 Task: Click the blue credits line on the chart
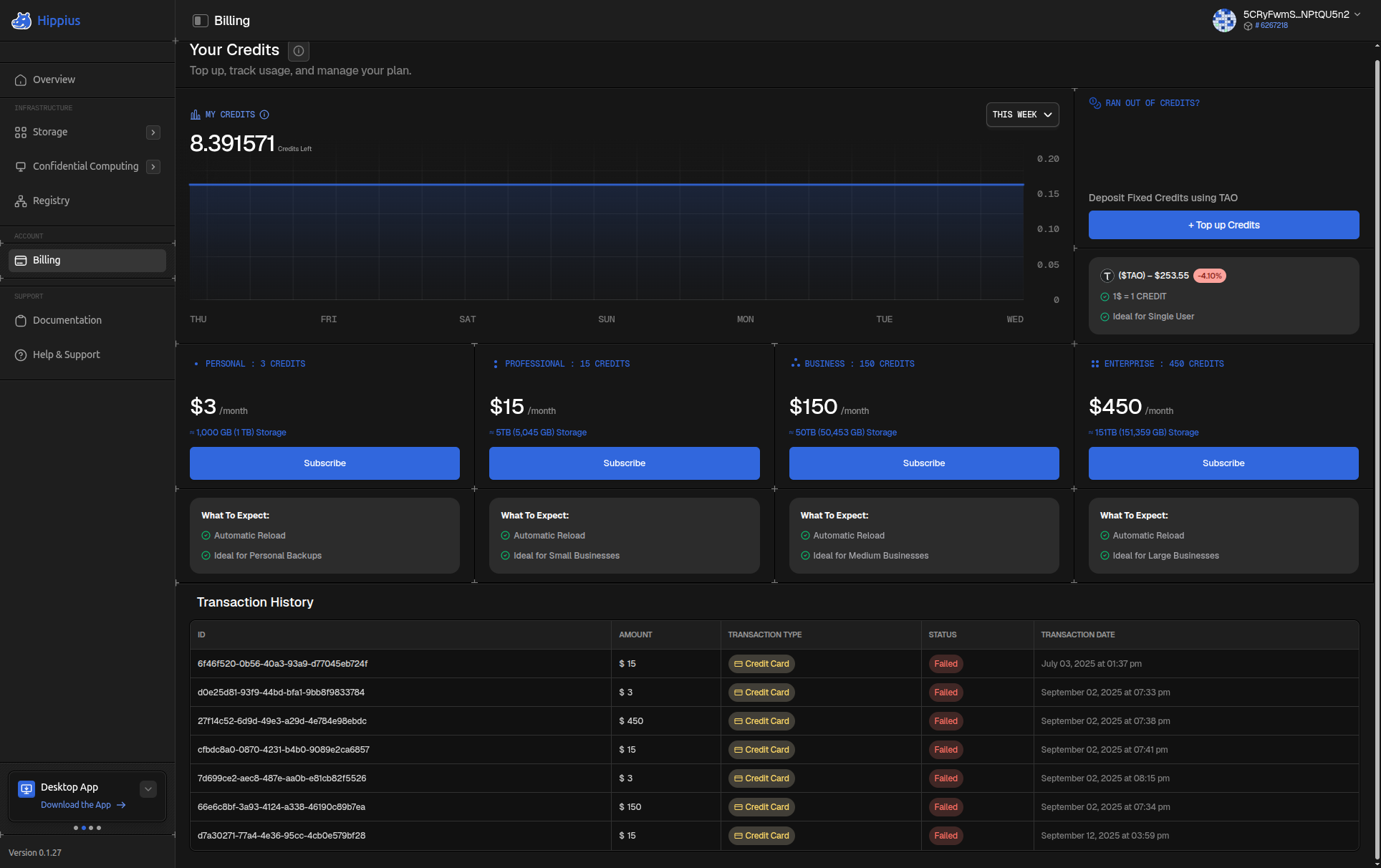click(x=606, y=185)
